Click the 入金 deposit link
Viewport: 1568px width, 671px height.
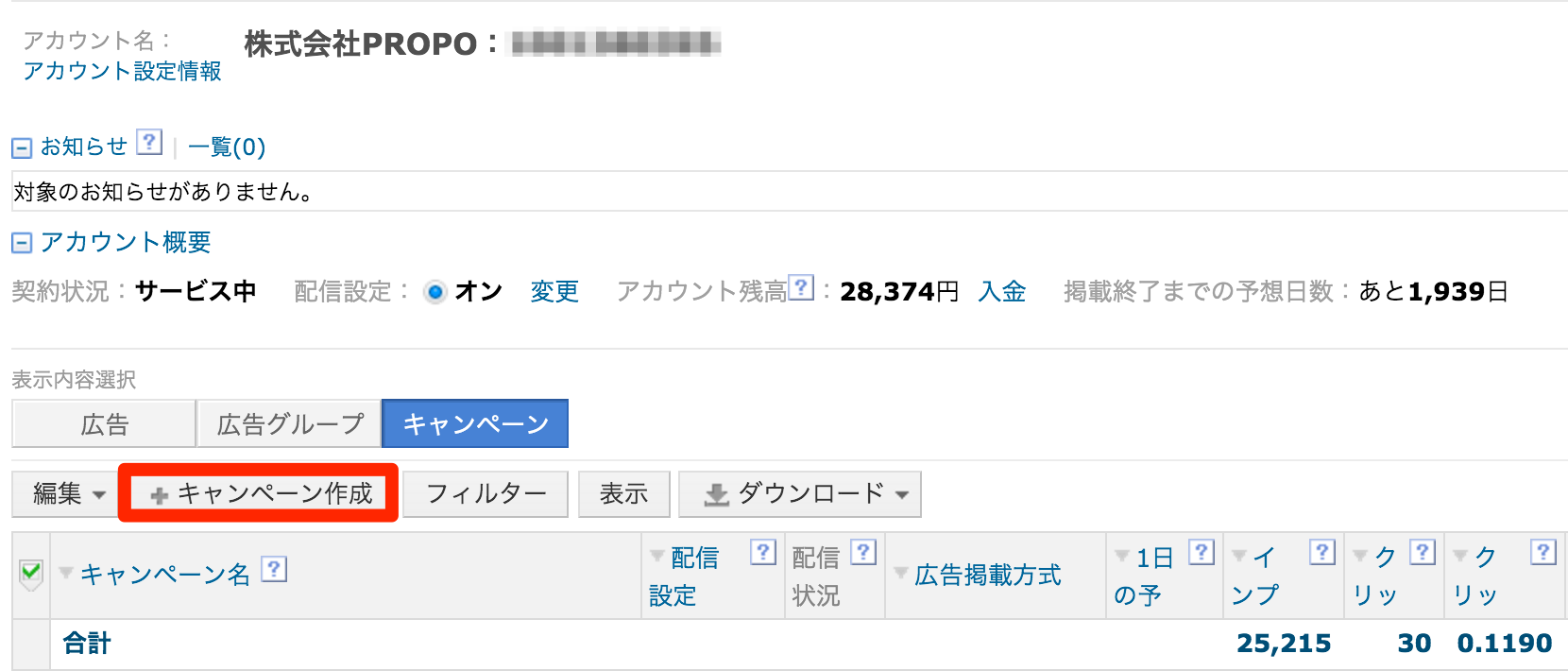tap(1002, 291)
